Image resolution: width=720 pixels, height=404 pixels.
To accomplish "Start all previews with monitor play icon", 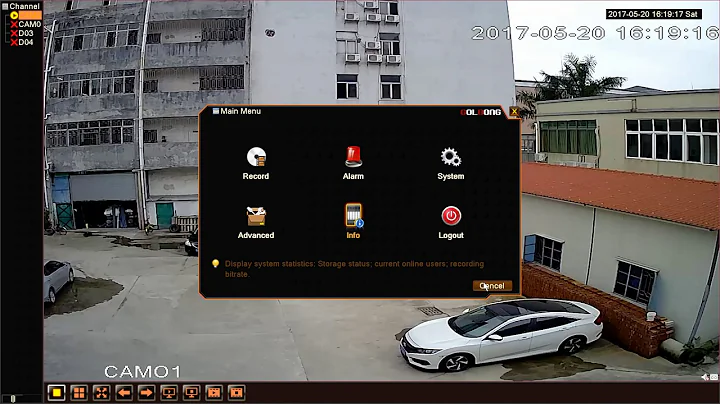I will click(x=169, y=393).
